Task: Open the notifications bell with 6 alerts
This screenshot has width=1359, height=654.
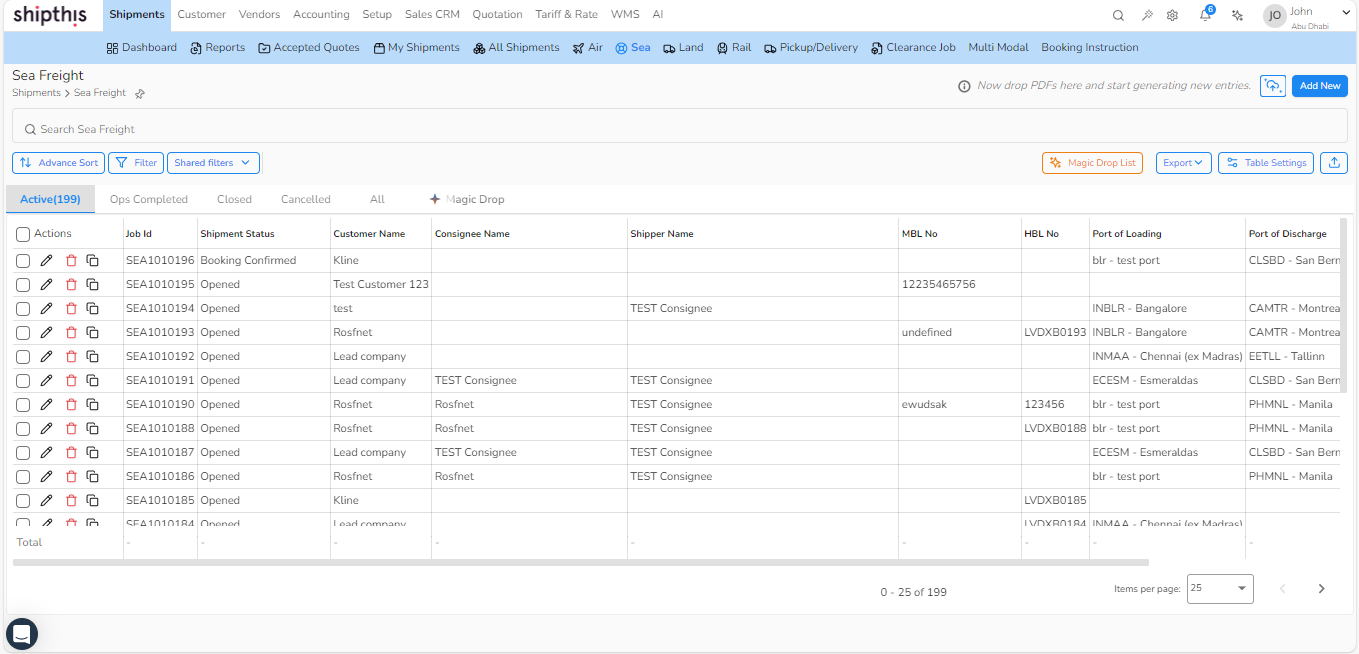Action: click(1205, 15)
